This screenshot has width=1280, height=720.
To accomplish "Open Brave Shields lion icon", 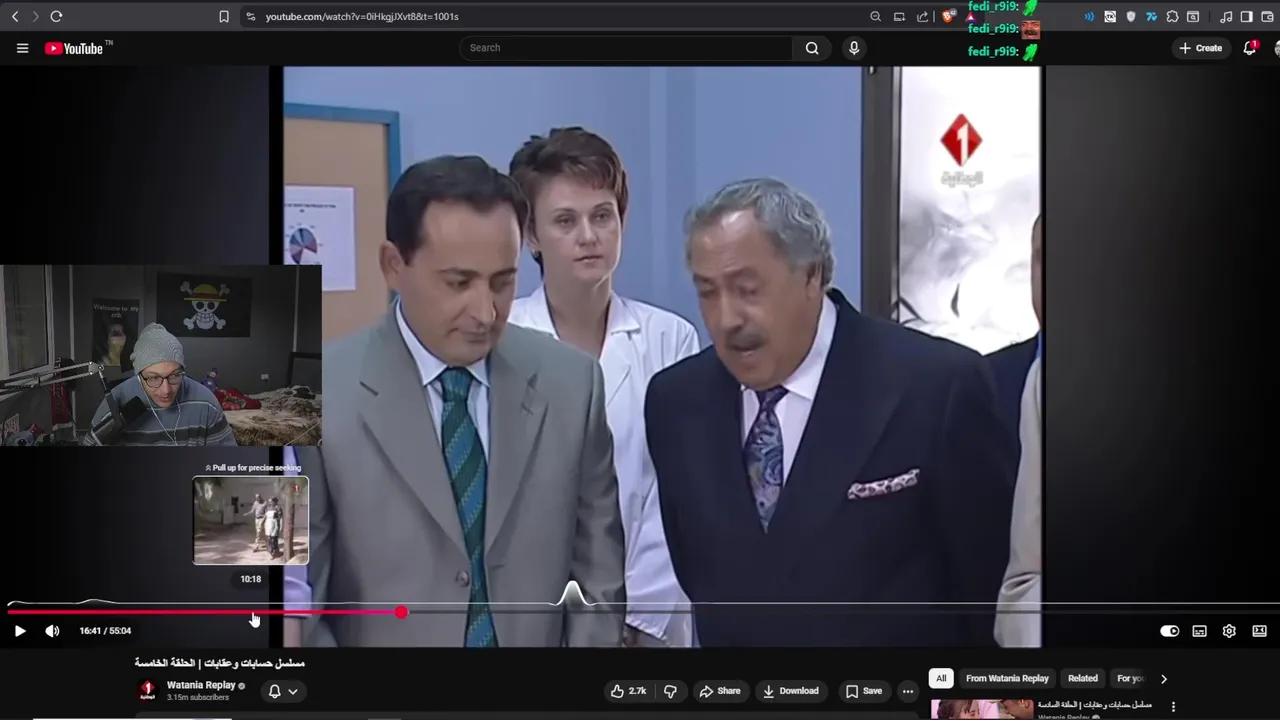I will [x=949, y=16].
